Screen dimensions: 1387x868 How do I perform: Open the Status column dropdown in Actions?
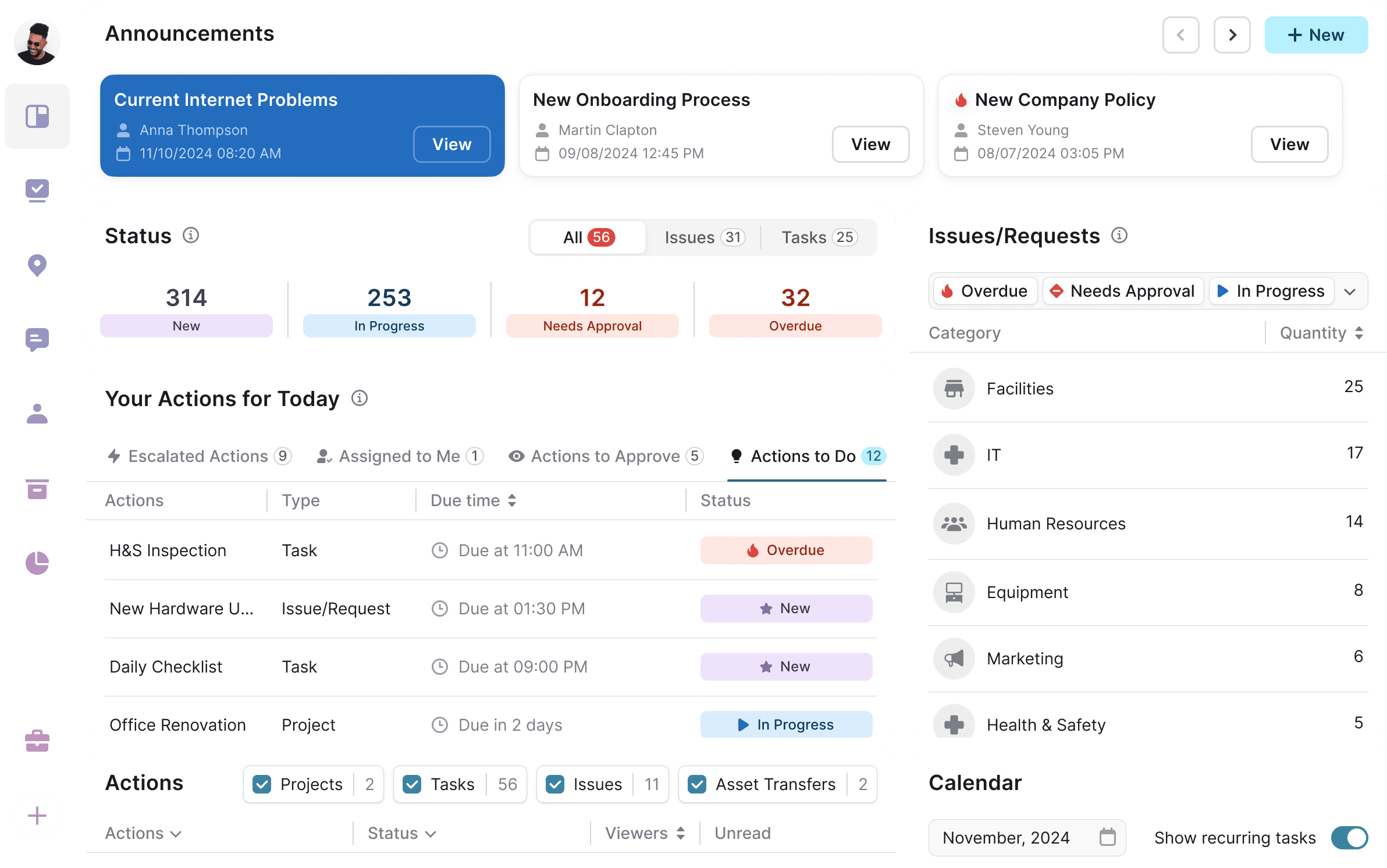401,833
